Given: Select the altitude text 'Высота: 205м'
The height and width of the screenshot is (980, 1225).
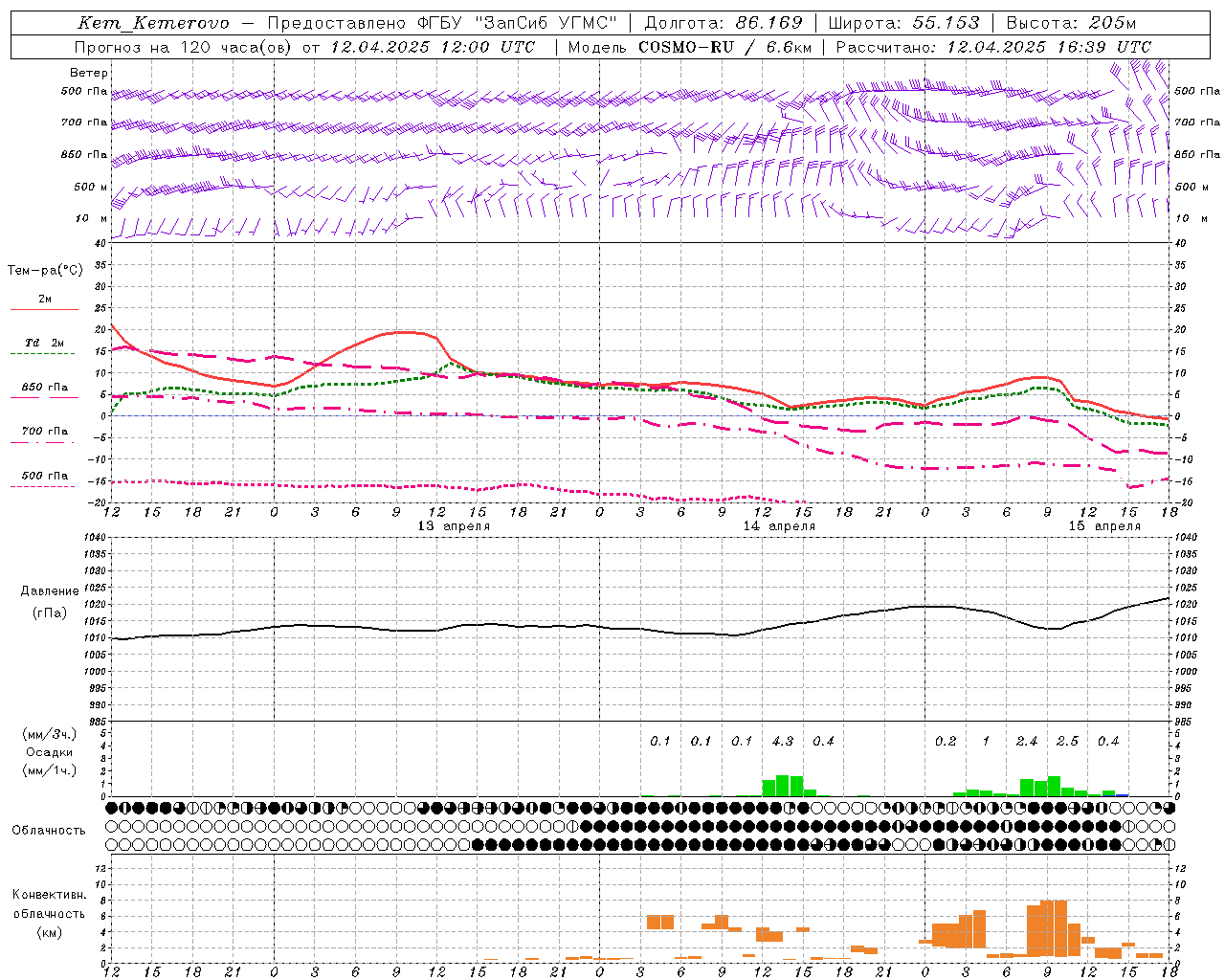Looking at the screenshot, I should (x=1071, y=23).
